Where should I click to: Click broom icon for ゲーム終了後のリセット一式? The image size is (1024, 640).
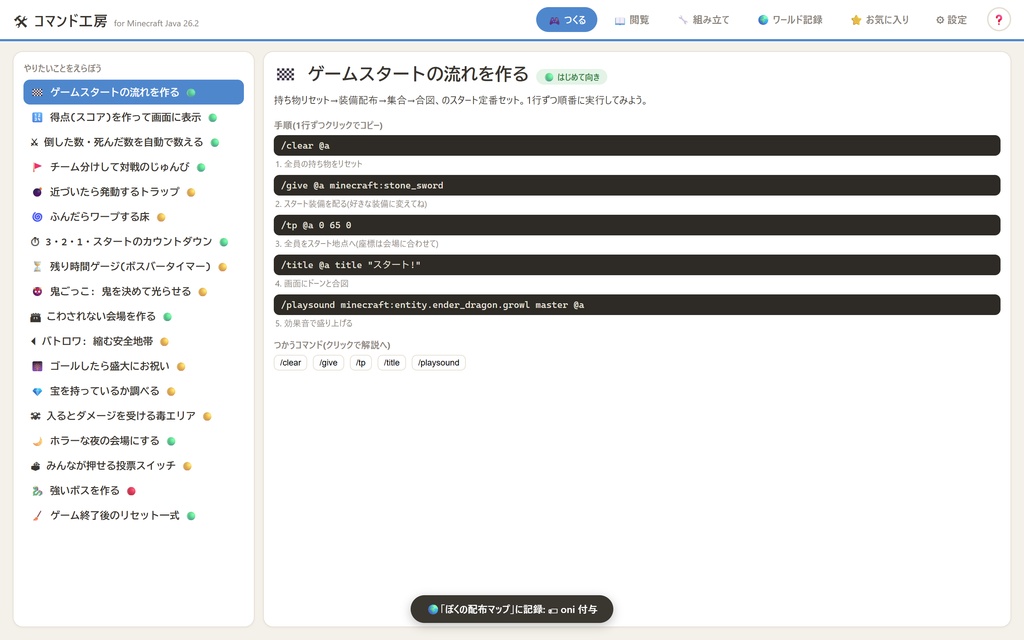(37, 515)
